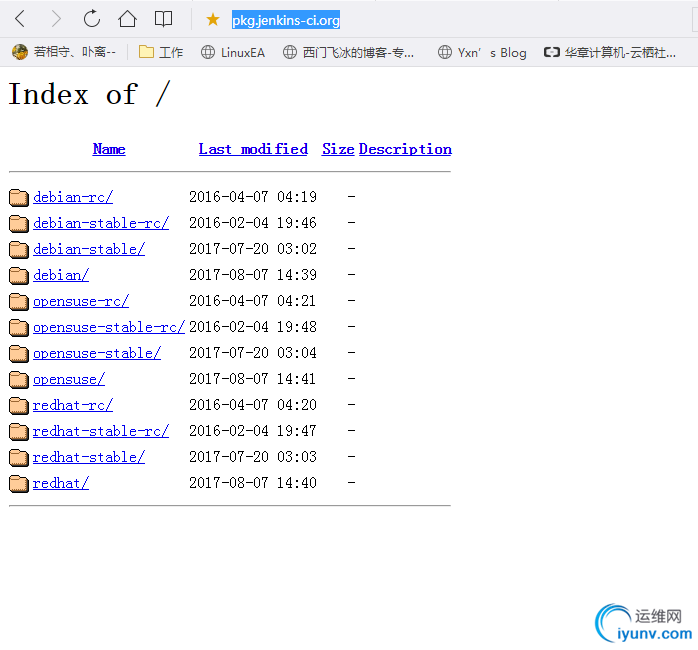This screenshot has width=698, height=650.
Task: Click the date 2017-08-07 14:40
Action: click(253, 483)
